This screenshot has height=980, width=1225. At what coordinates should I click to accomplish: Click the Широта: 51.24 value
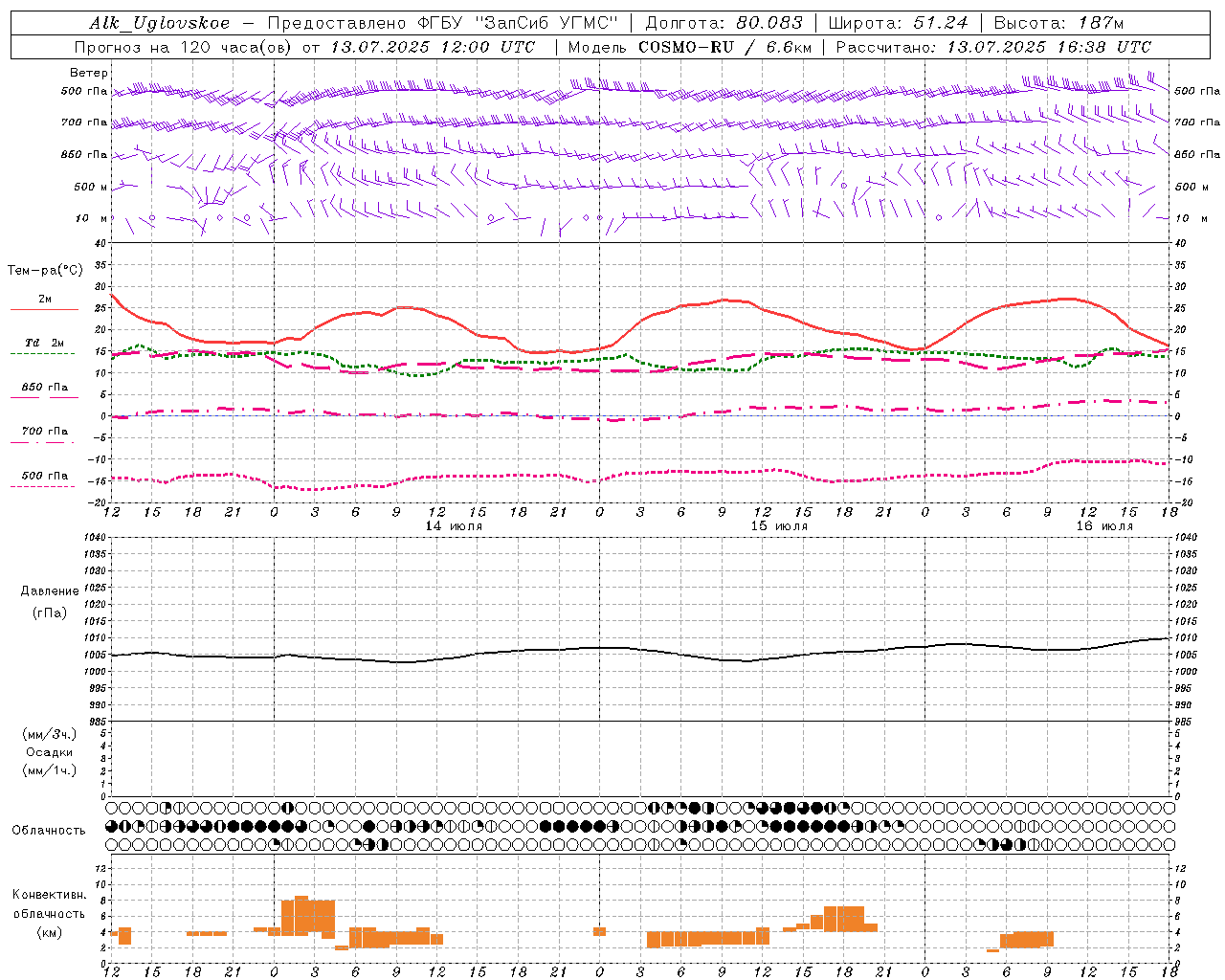898,23
